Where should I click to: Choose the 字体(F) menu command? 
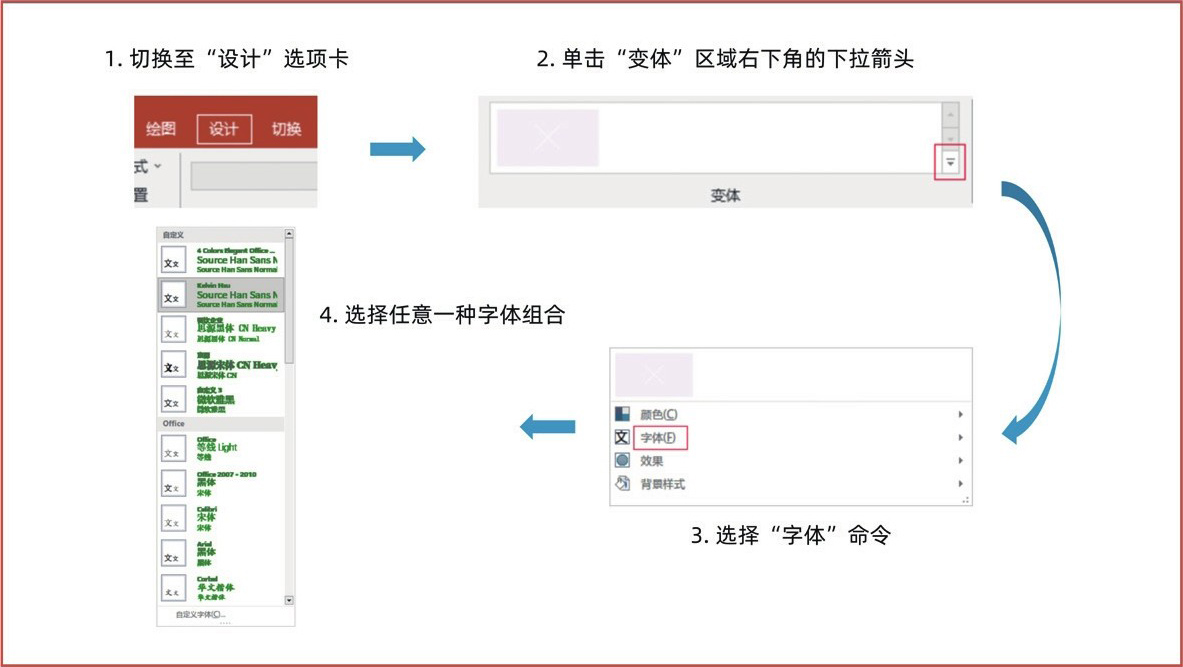coord(659,438)
